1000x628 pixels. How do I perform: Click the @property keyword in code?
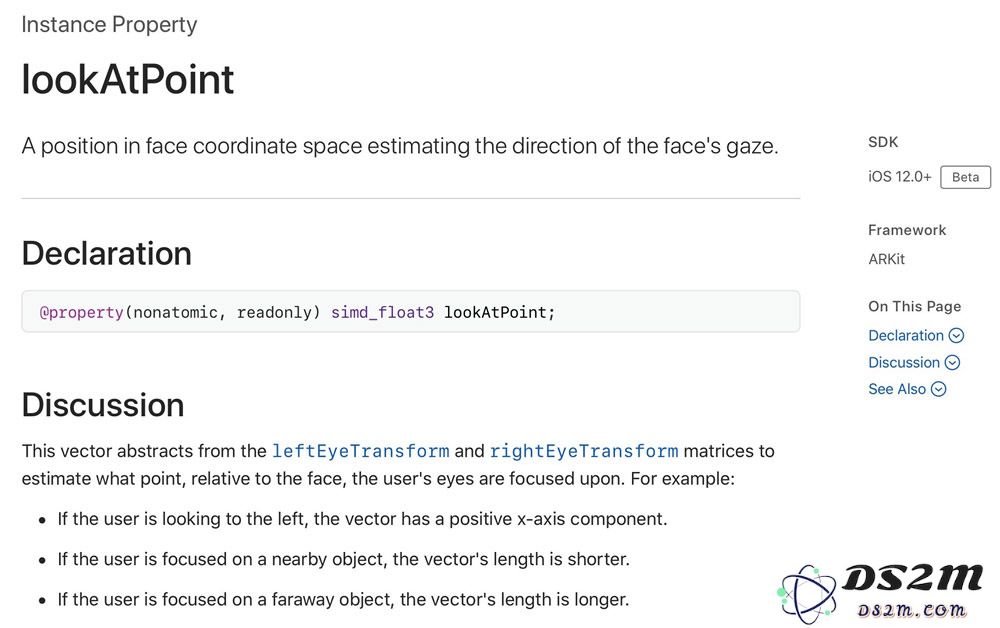pyautogui.click(x=81, y=312)
